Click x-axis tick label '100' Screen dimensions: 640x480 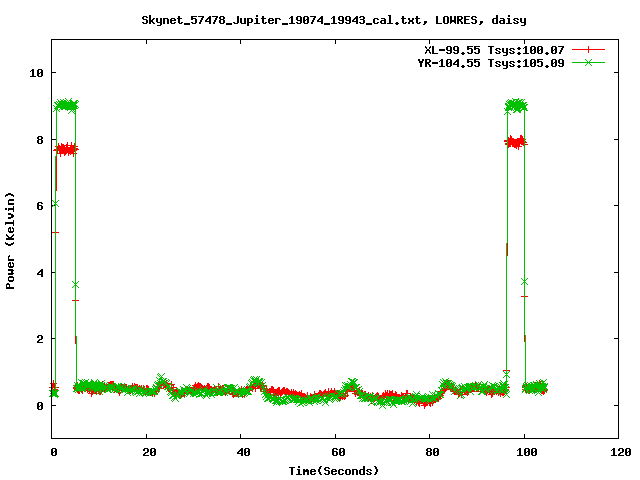click(527, 452)
